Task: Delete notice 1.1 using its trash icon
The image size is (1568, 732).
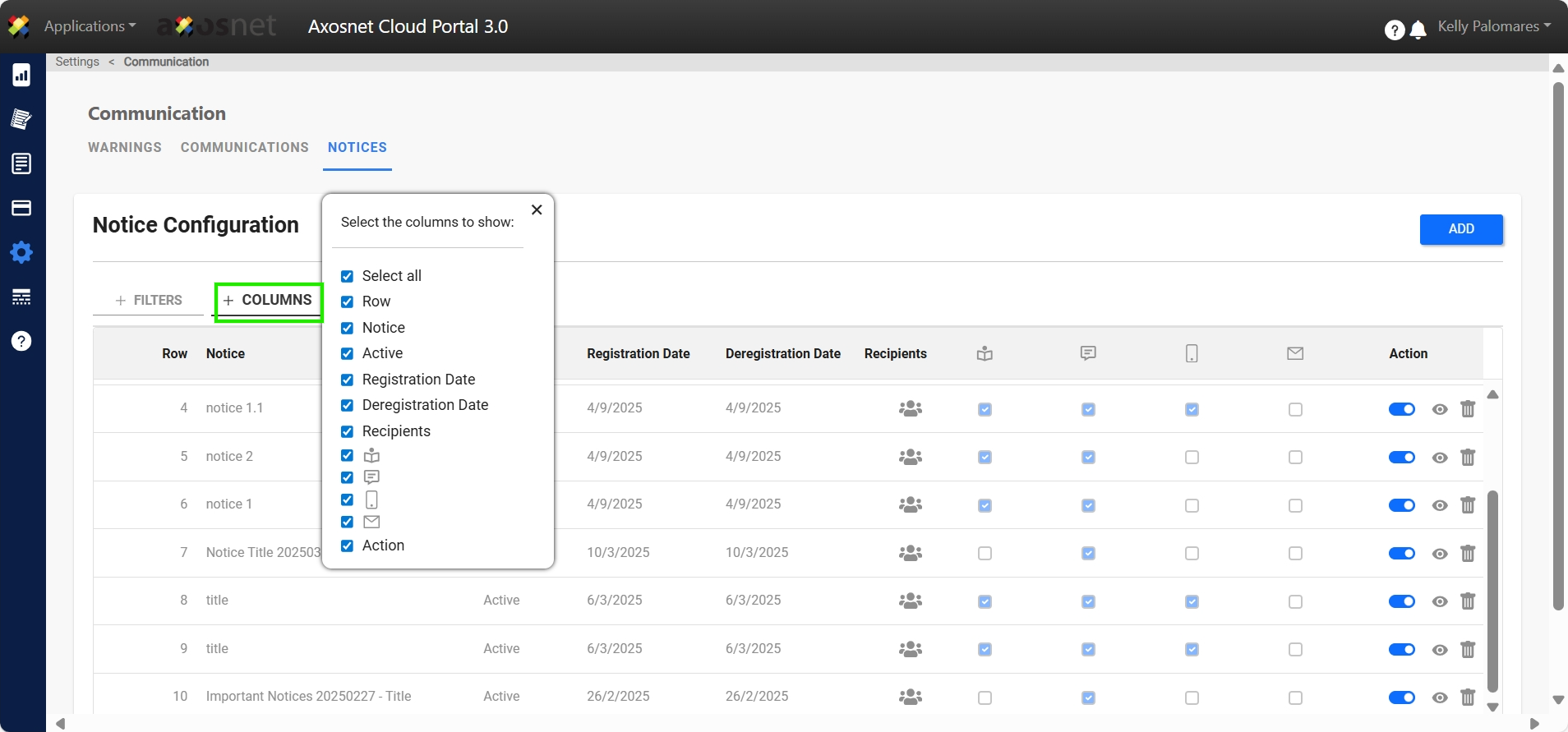Action: point(1468,409)
